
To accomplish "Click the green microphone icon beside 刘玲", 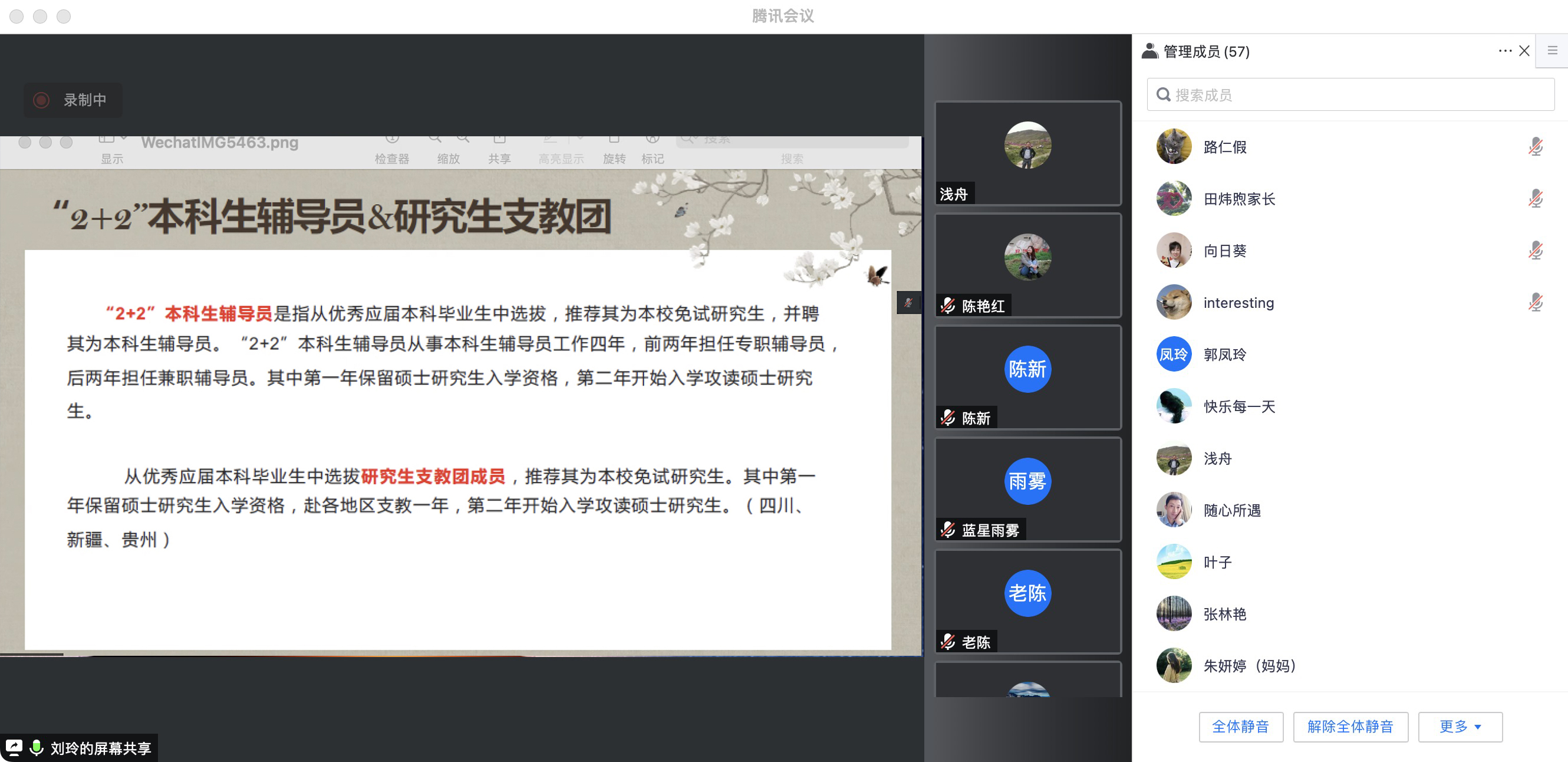I will (37, 747).
